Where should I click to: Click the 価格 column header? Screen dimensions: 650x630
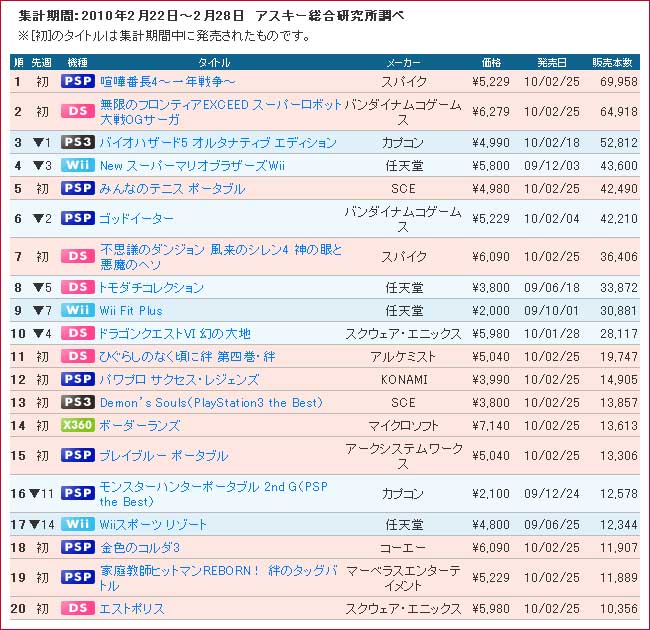tap(491, 62)
